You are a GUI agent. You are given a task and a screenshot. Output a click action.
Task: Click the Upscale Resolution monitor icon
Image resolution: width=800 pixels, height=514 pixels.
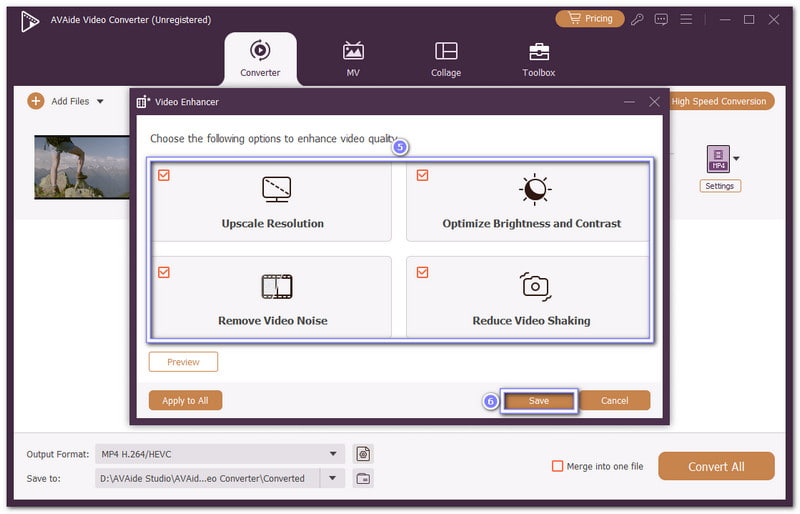pyautogui.click(x=276, y=188)
